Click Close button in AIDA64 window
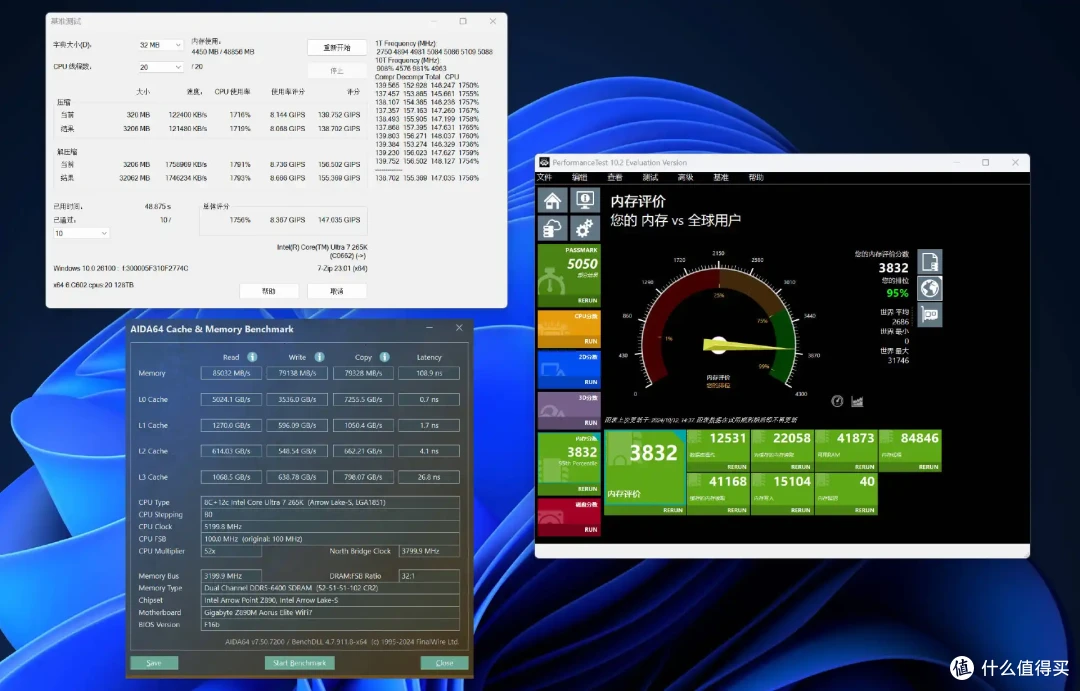Image resolution: width=1080 pixels, height=691 pixels. tap(444, 663)
